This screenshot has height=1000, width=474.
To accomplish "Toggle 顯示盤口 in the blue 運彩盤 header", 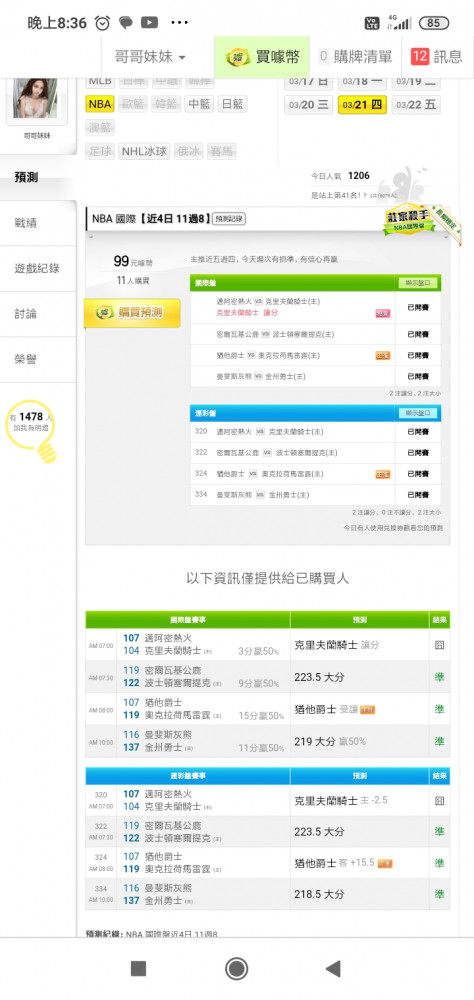I will point(418,413).
